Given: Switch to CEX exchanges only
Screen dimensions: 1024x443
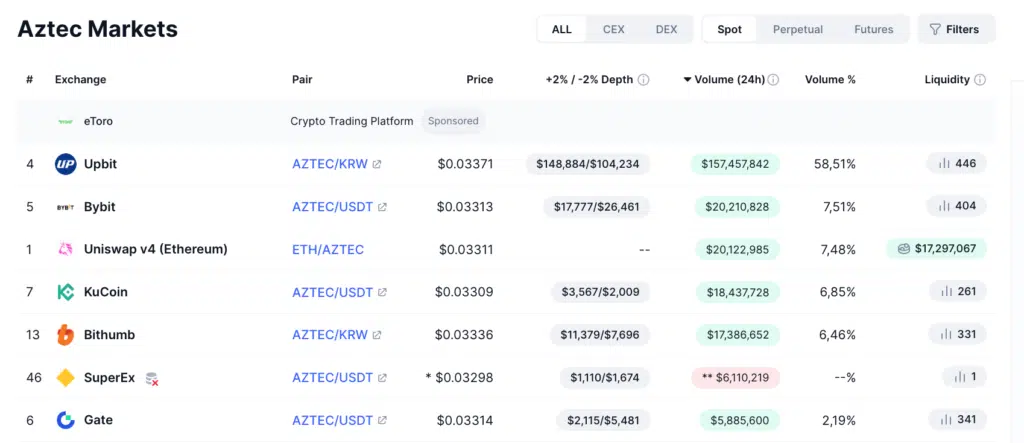Looking at the screenshot, I should coord(614,29).
